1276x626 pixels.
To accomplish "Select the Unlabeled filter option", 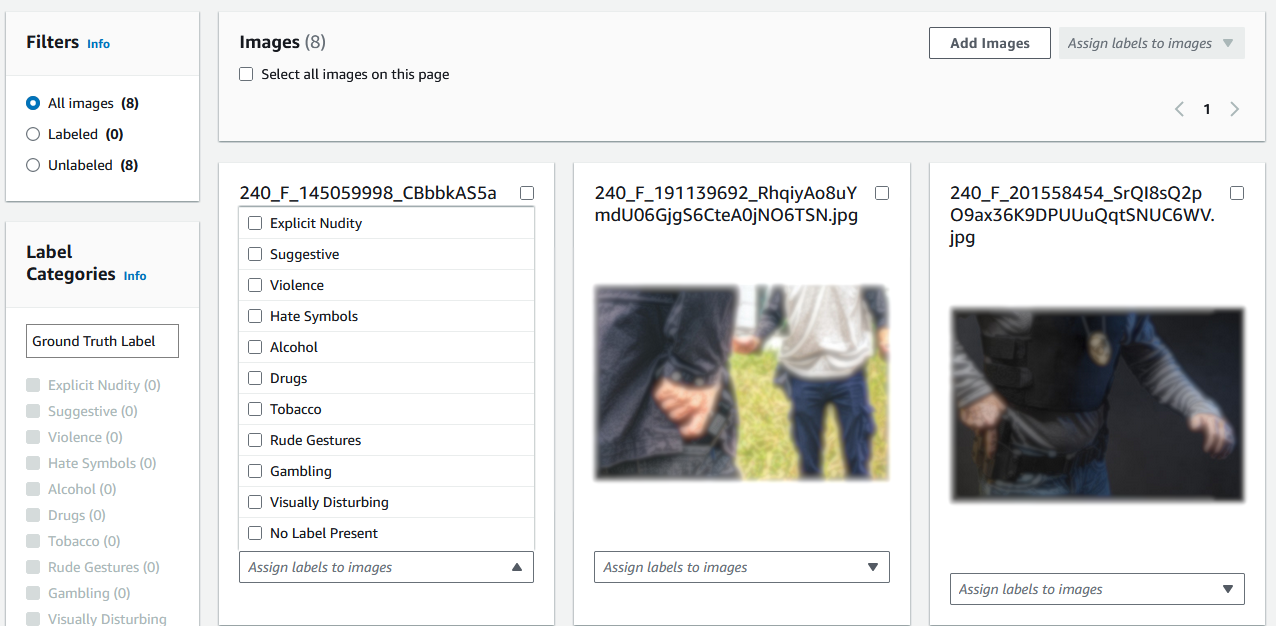I will point(32,165).
